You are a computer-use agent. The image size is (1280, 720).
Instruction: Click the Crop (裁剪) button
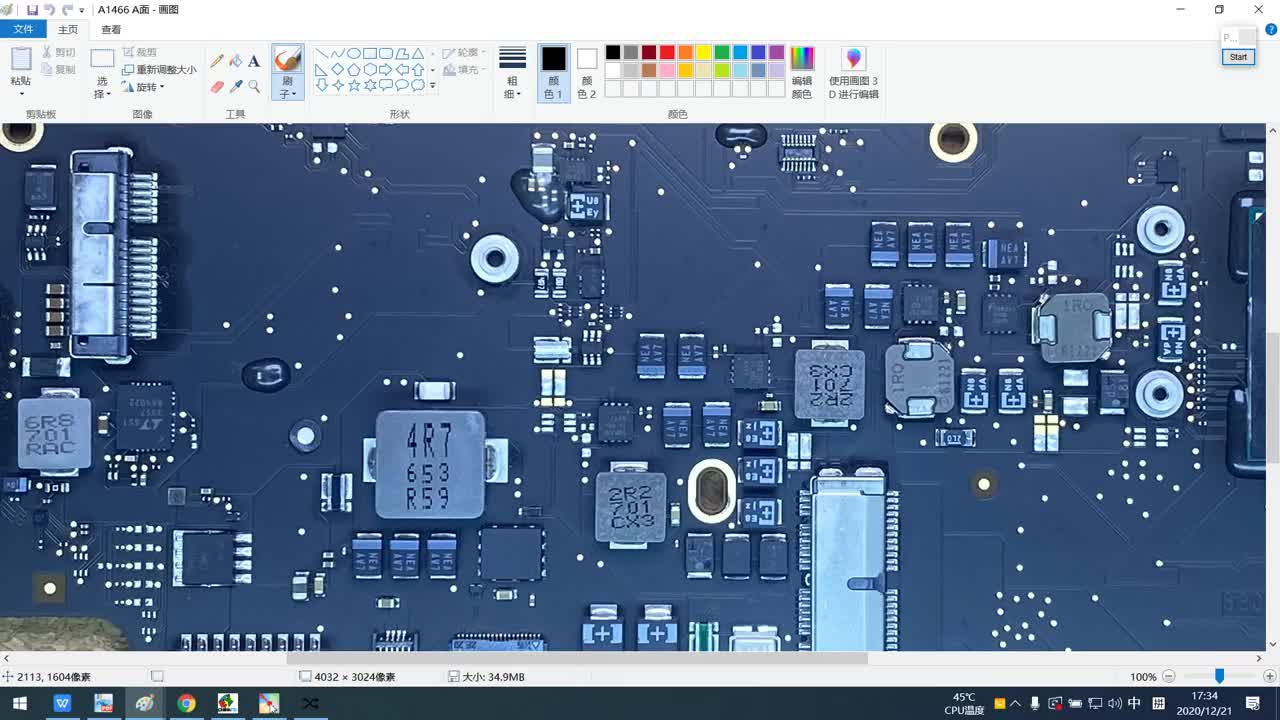click(140, 52)
